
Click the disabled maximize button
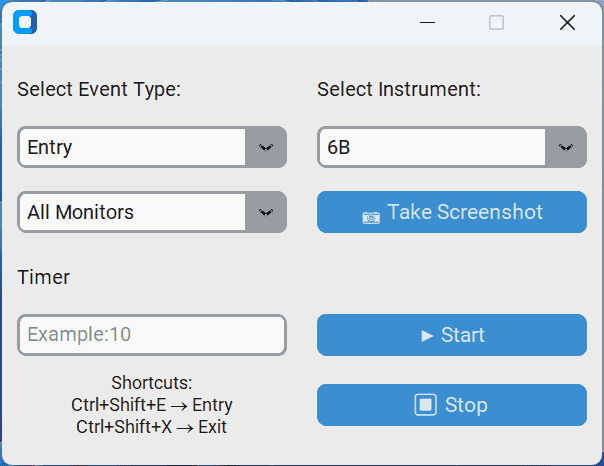coord(496,22)
